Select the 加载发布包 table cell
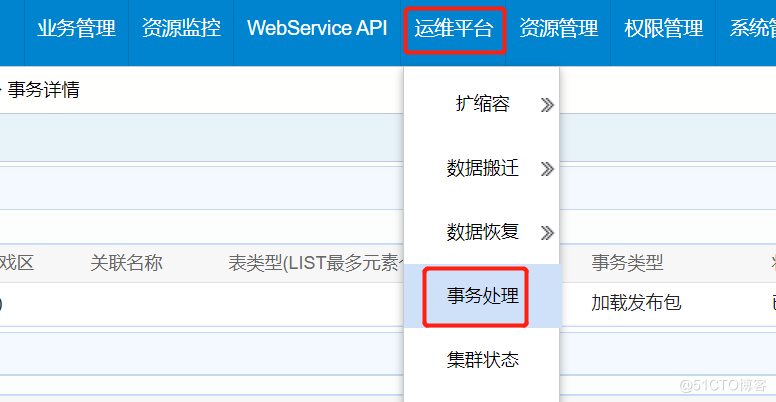This screenshot has height=402, width=776. coord(636,302)
